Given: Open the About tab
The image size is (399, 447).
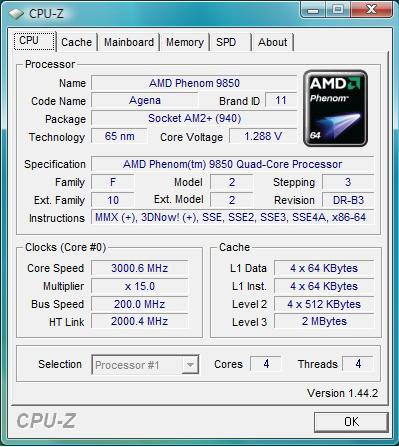Looking at the screenshot, I should coord(272,42).
